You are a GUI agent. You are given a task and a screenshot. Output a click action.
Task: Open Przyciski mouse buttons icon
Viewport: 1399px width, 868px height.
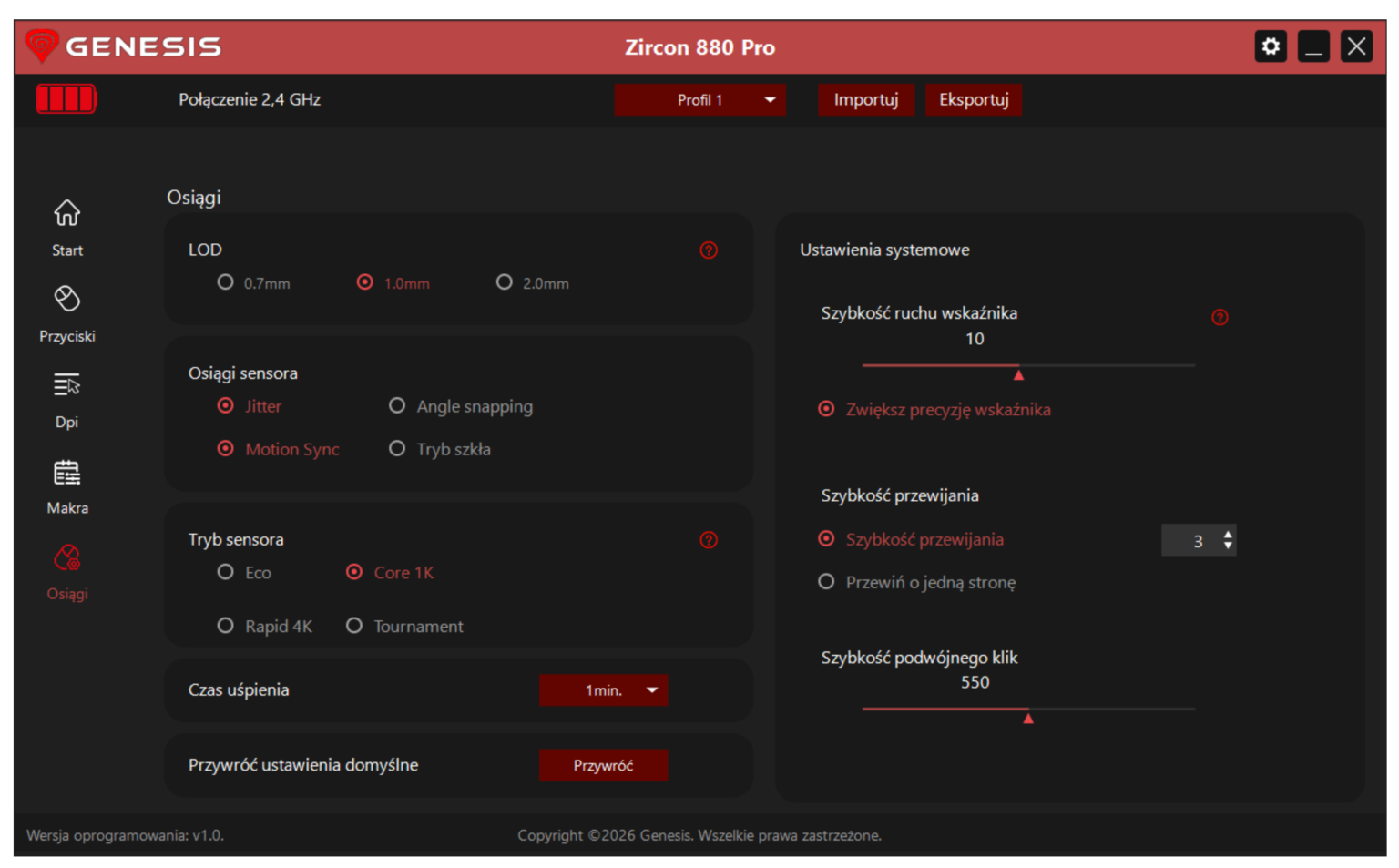click(x=66, y=299)
